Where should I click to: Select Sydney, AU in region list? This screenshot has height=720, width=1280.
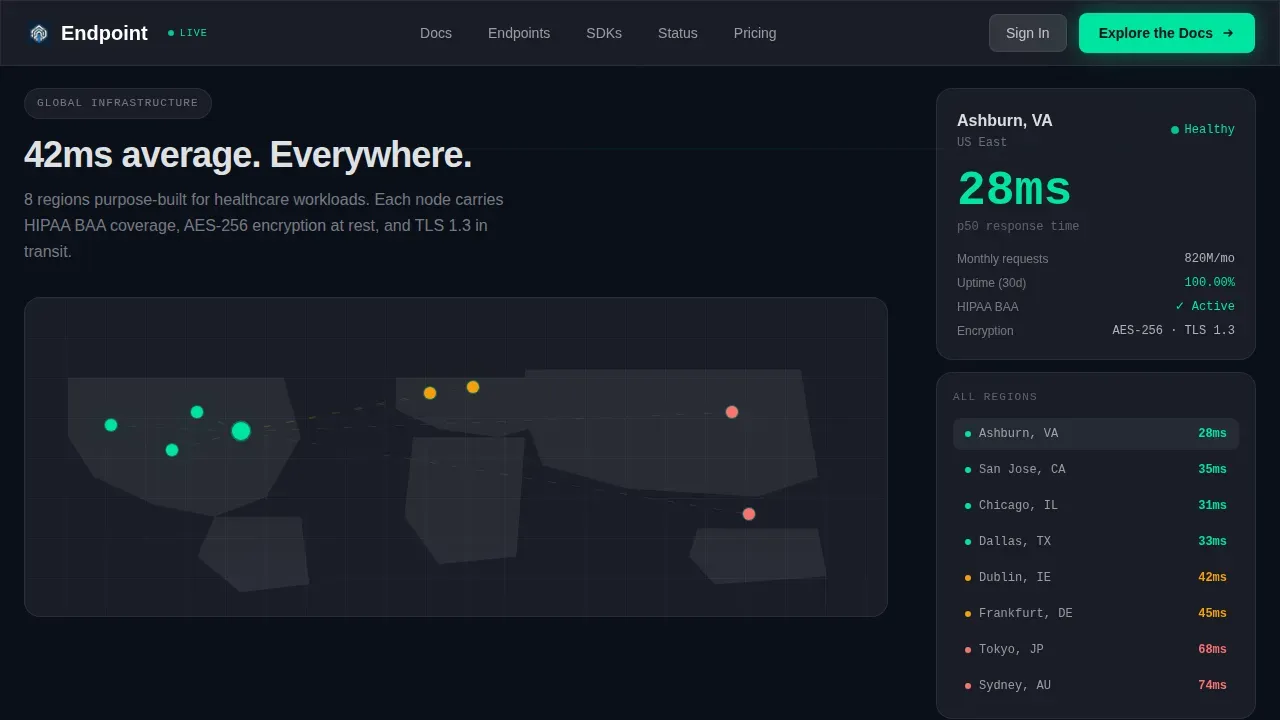pyautogui.click(x=1096, y=686)
